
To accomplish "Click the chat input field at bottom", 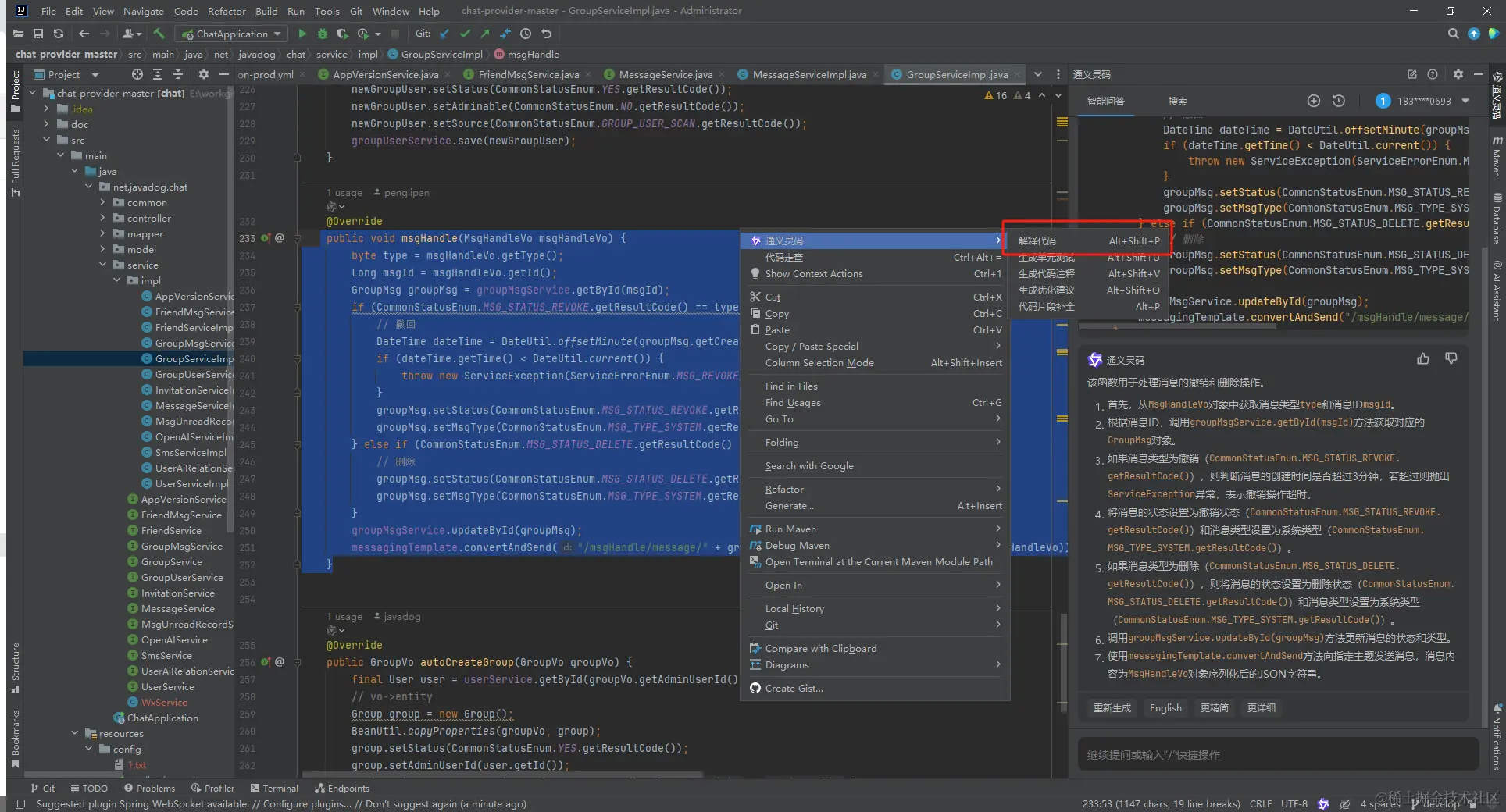I will coord(1278,754).
